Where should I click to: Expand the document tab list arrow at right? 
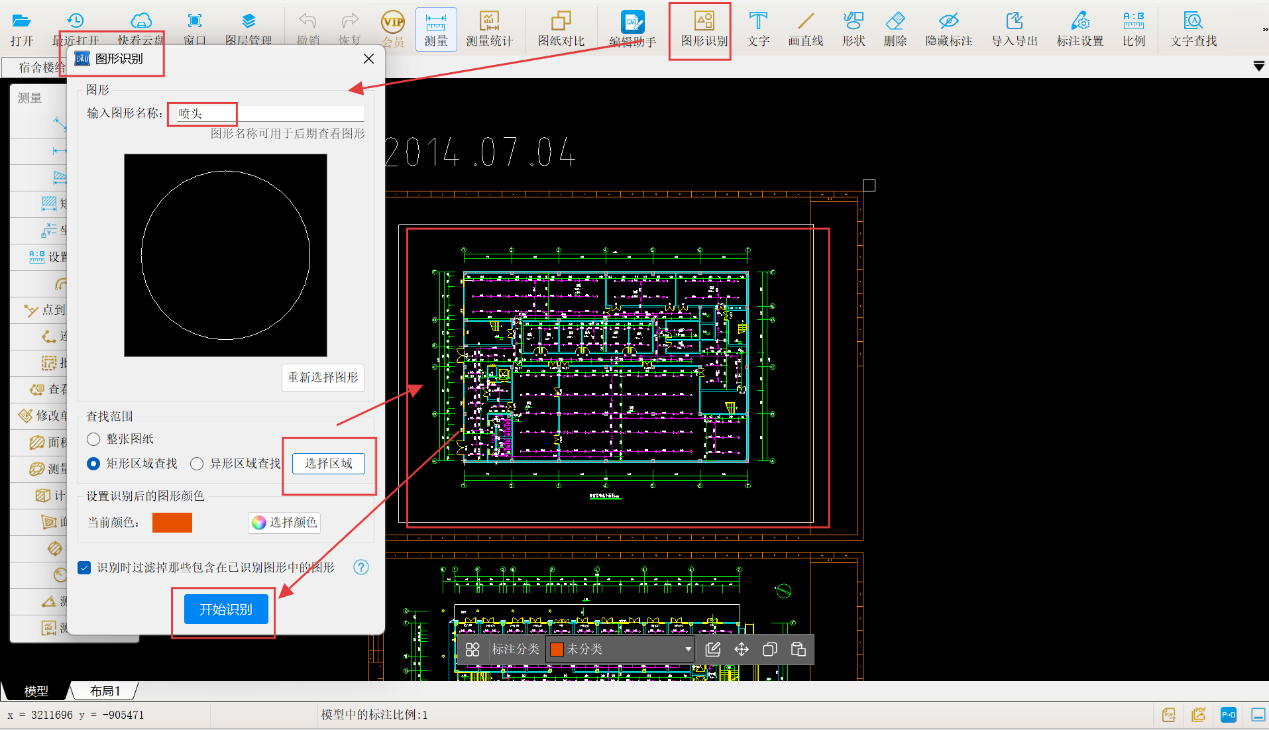pyautogui.click(x=1258, y=66)
